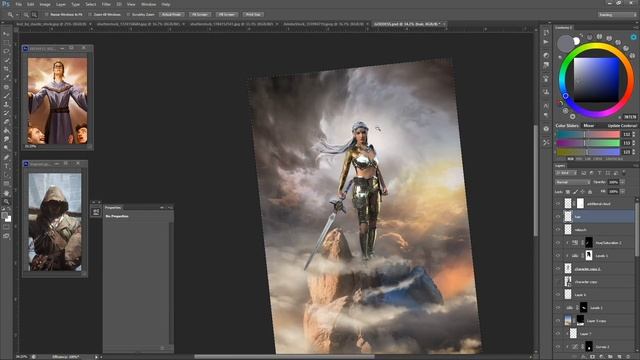This screenshot has height=360, width=640.
Task: Collapse the Properties panel with double arrow
Action: 162,208
